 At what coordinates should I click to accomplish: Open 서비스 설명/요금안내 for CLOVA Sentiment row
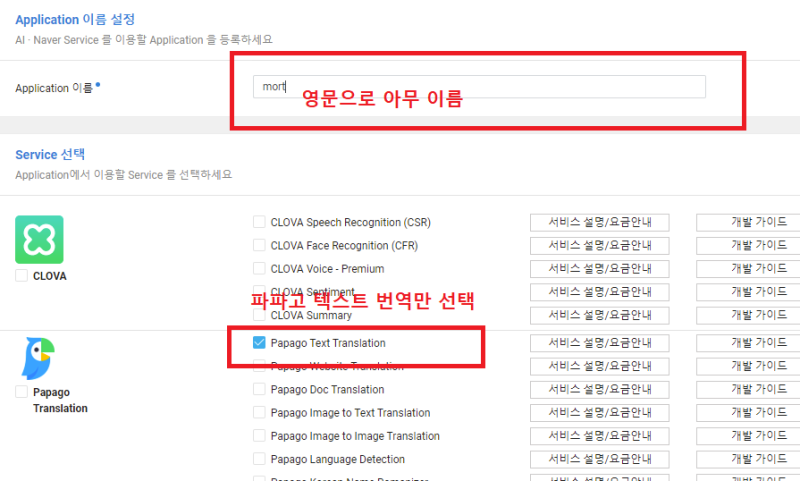599,292
